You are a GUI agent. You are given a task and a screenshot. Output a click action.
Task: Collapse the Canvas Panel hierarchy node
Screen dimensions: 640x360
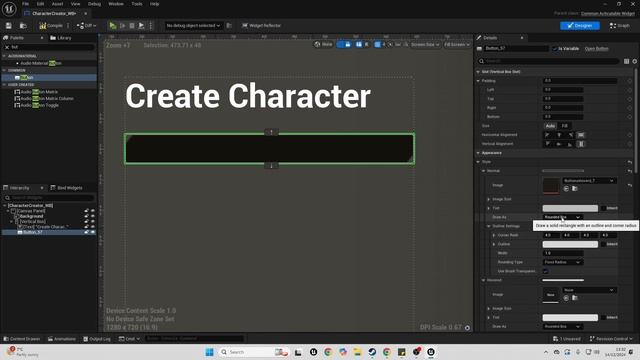point(8,211)
